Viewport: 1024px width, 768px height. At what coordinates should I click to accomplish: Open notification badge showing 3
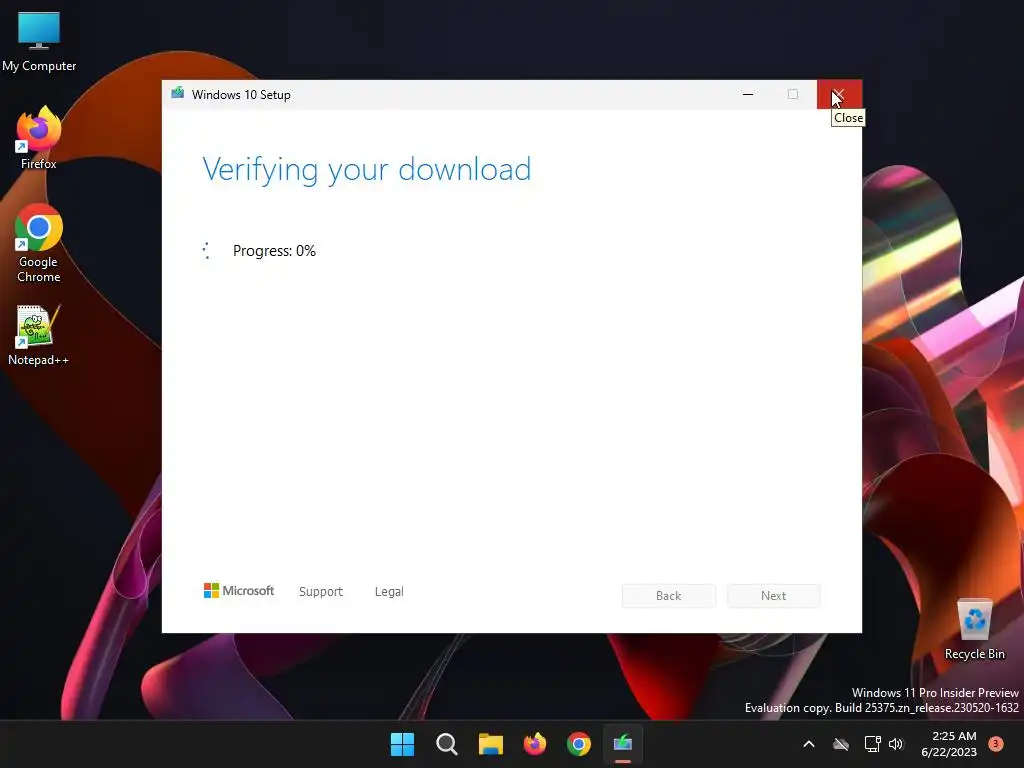click(x=996, y=743)
